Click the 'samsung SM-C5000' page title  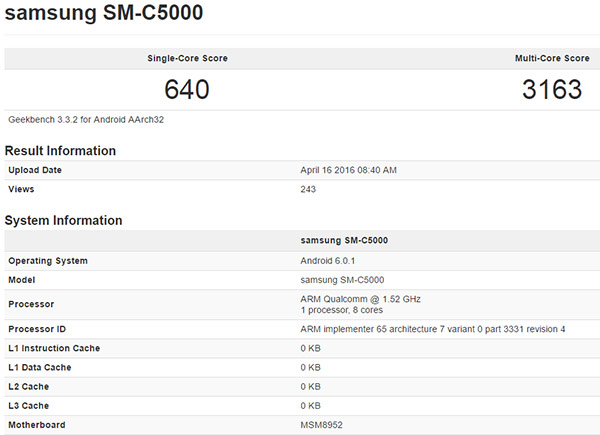click(x=104, y=12)
